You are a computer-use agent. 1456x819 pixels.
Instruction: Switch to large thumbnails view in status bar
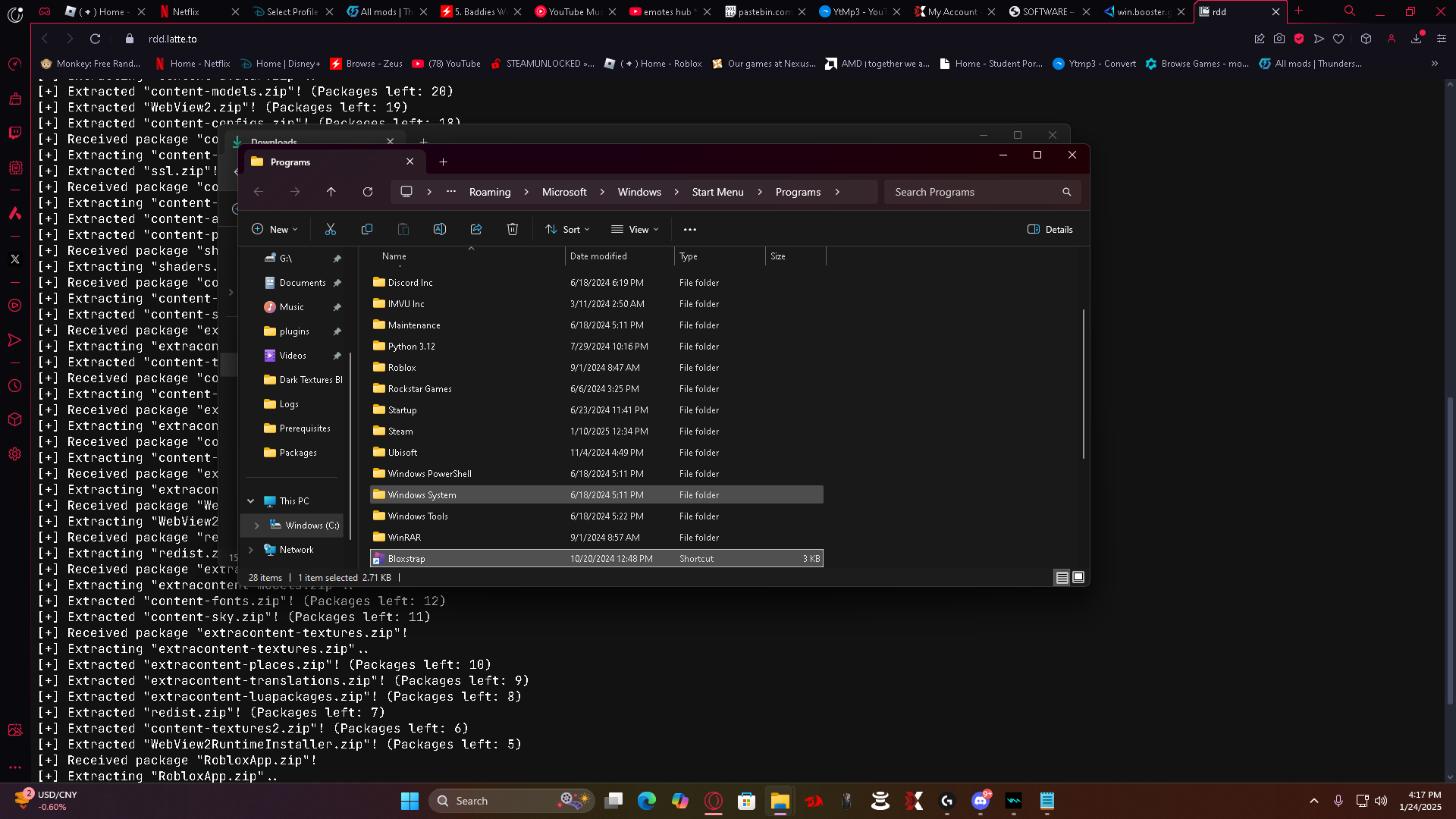pos(1078,577)
